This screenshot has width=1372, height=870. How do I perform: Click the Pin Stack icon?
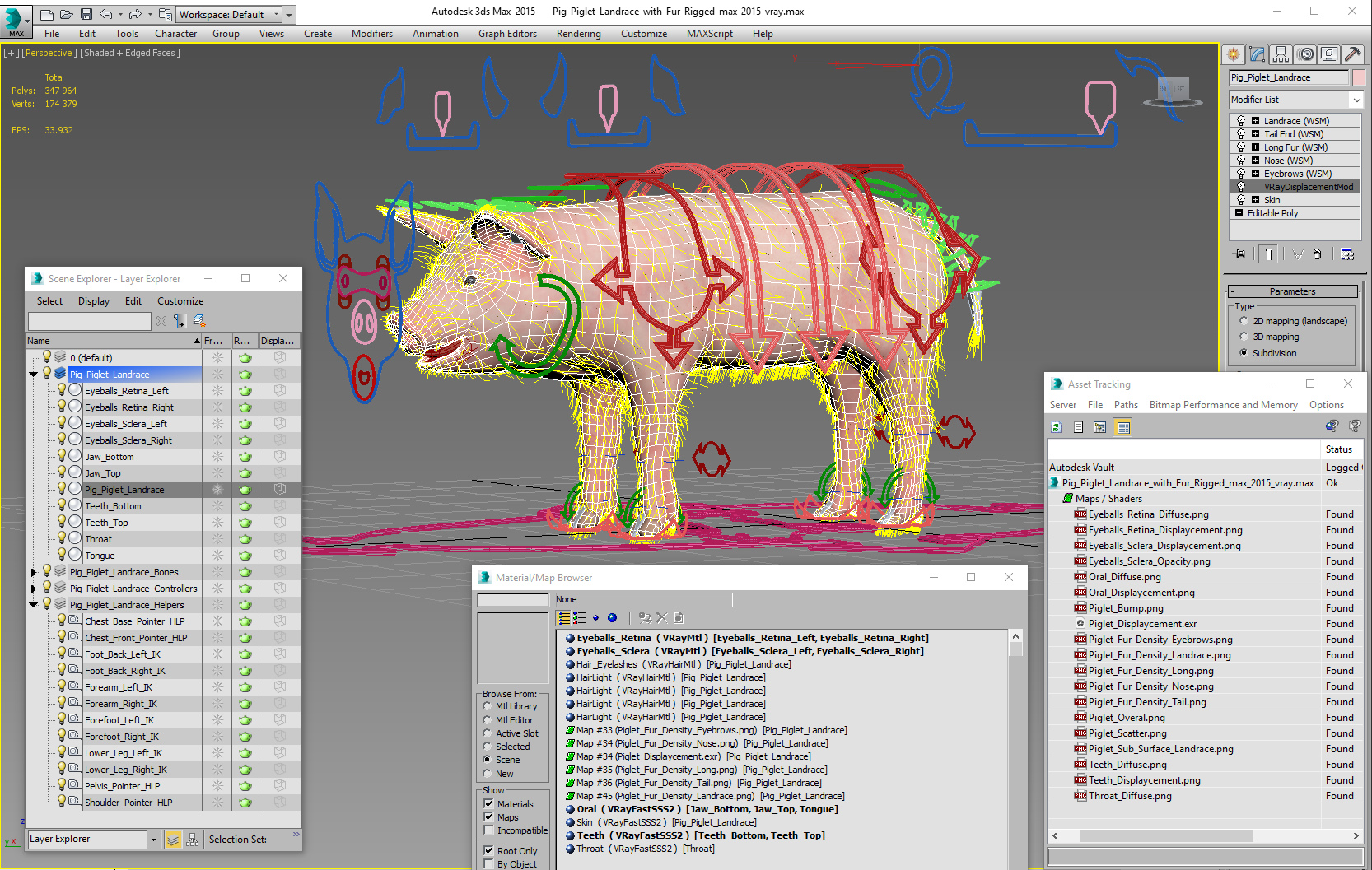point(1239,254)
